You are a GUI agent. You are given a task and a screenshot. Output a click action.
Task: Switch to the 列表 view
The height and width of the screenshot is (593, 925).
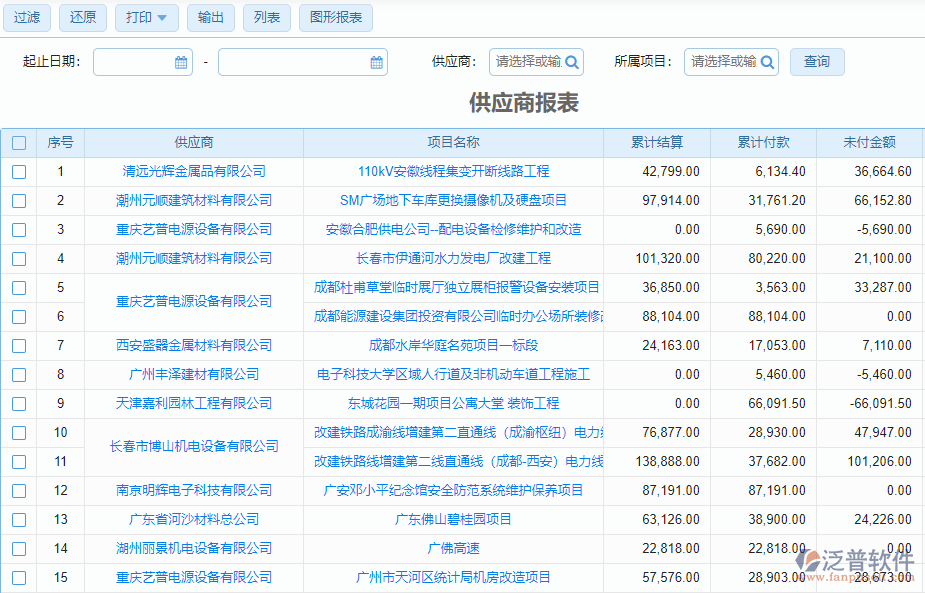[266, 17]
